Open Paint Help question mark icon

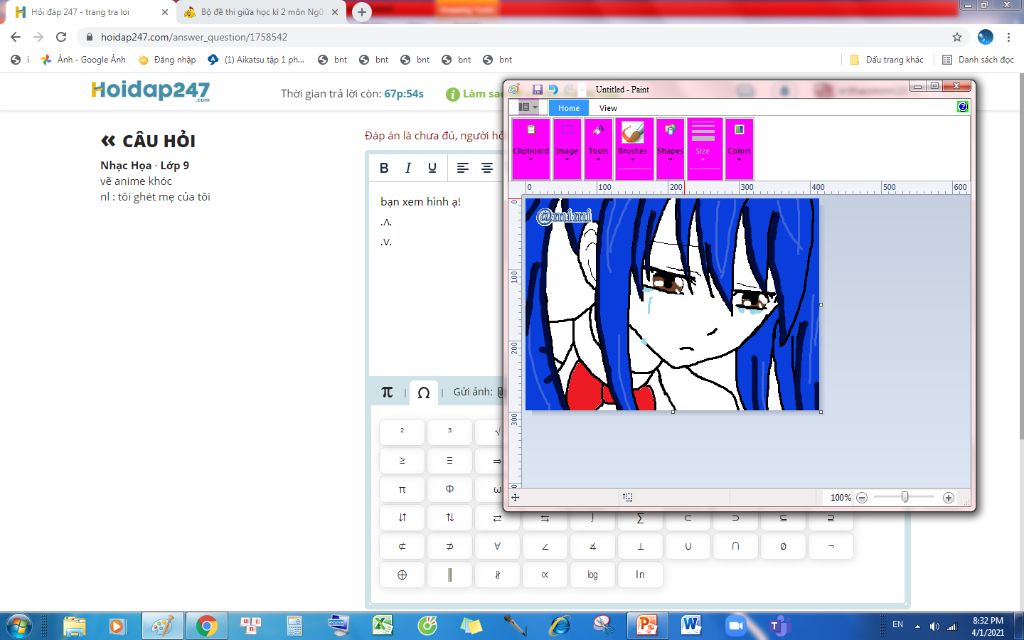tap(963, 106)
